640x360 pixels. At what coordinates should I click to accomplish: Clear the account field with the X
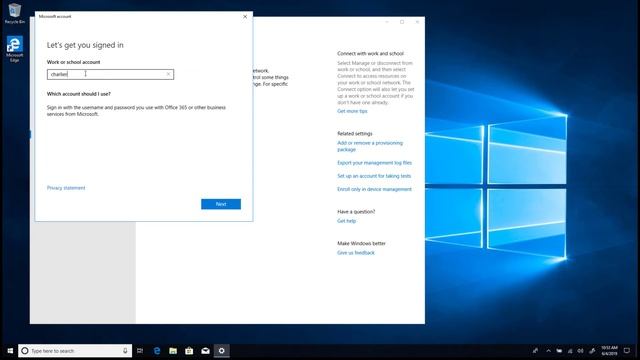tap(168, 74)
